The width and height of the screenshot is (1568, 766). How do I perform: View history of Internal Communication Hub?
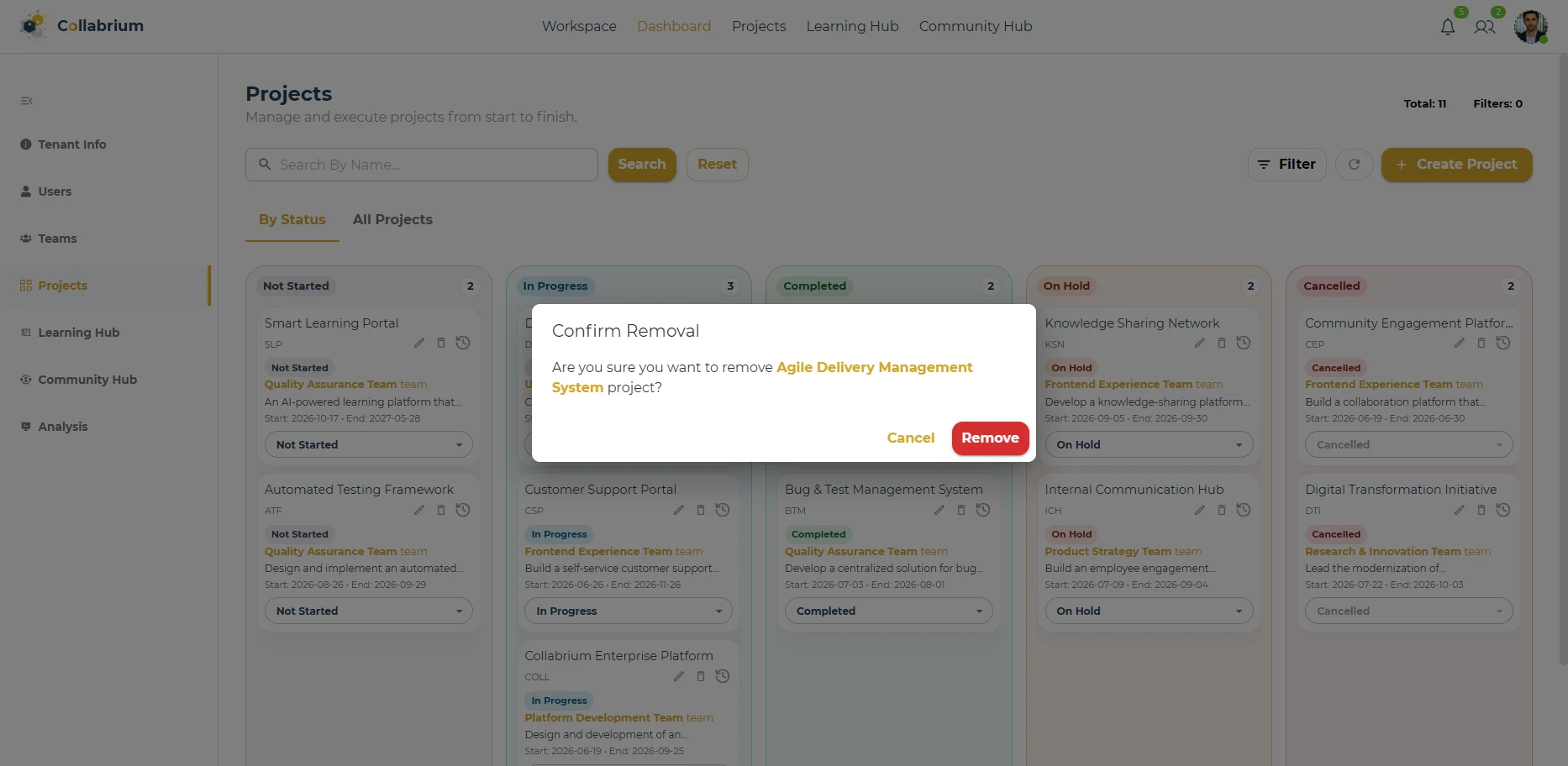1244,510
